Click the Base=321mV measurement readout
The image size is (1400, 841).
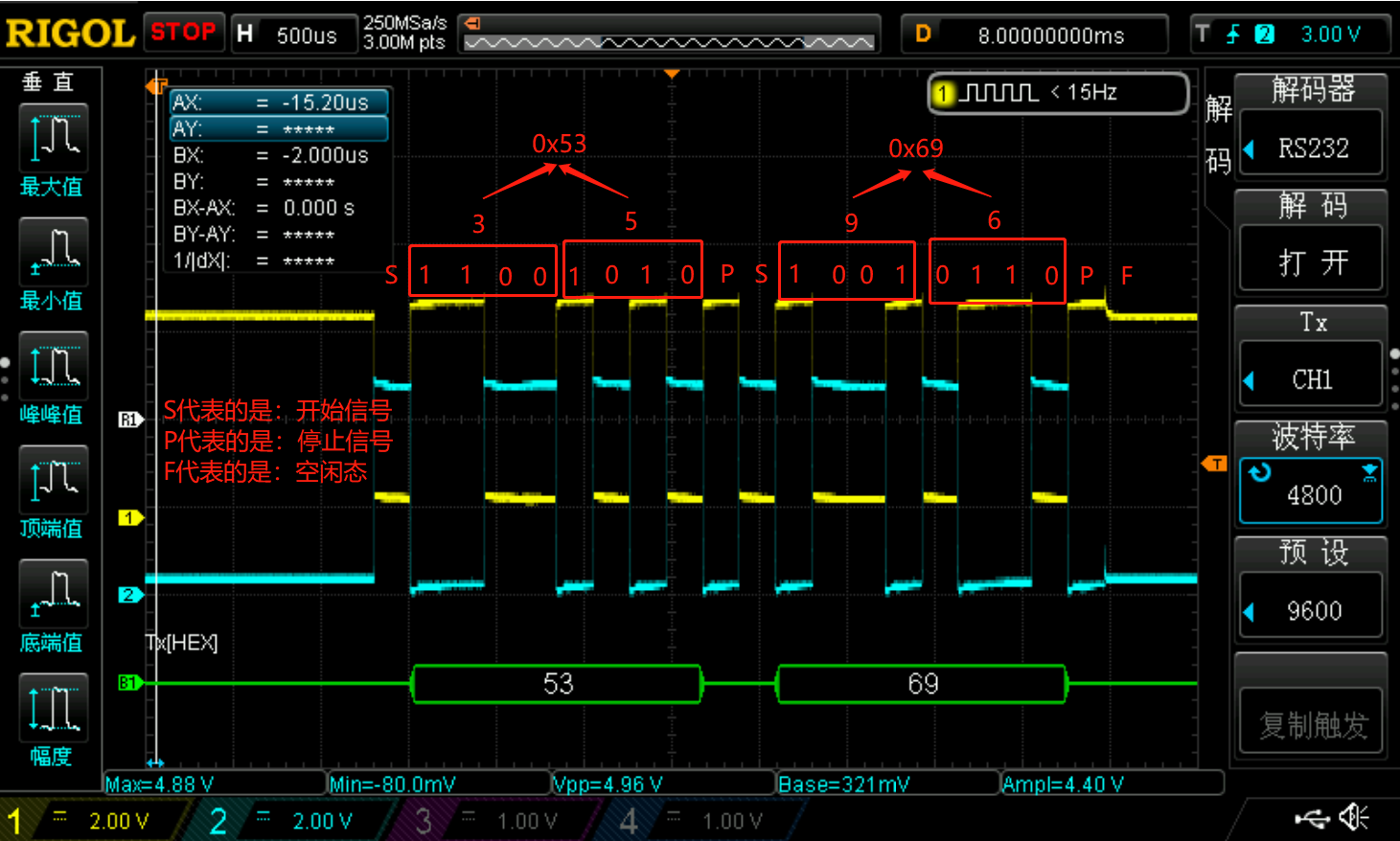click(x=887, y=784)
